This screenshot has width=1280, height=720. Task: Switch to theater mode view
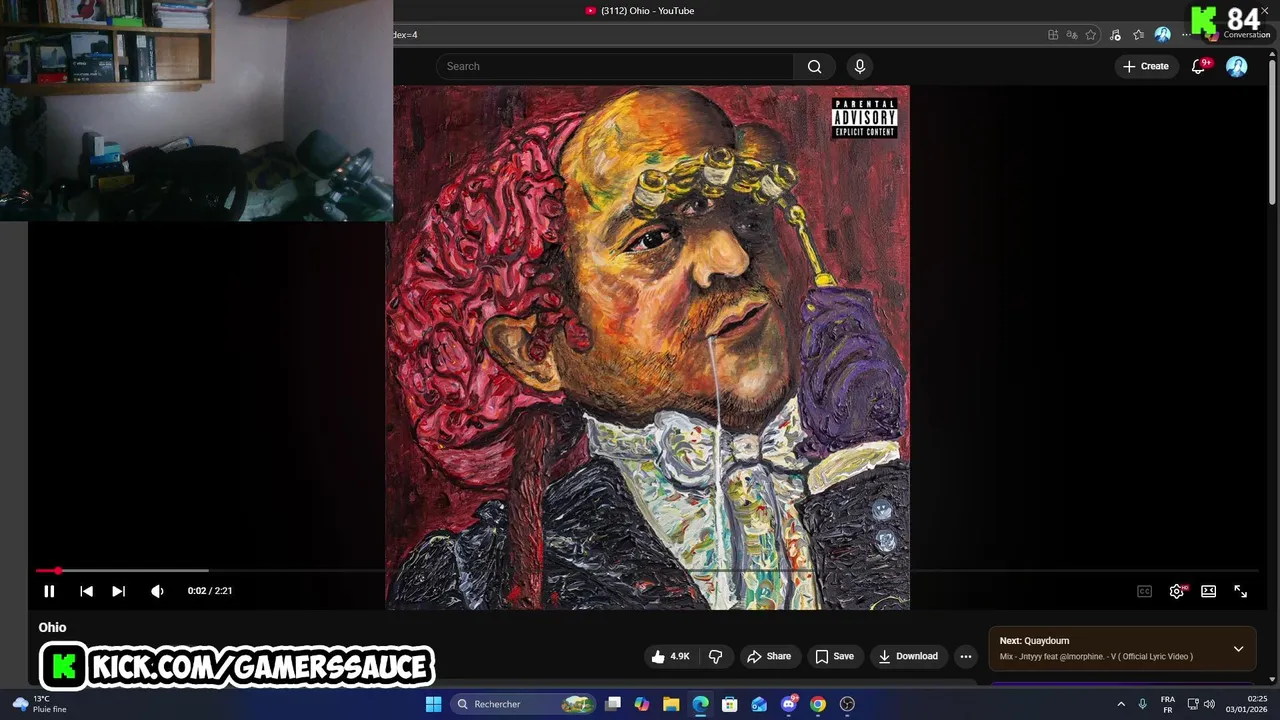point(1208,591)
